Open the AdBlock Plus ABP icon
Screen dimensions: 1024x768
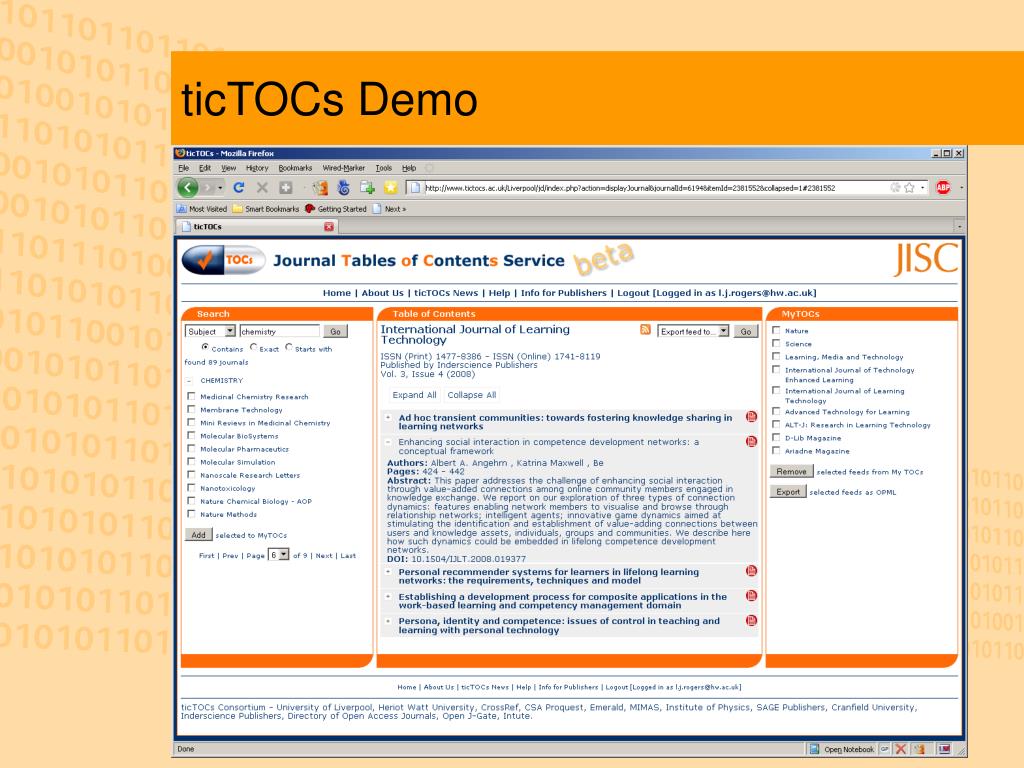(943, 187)
